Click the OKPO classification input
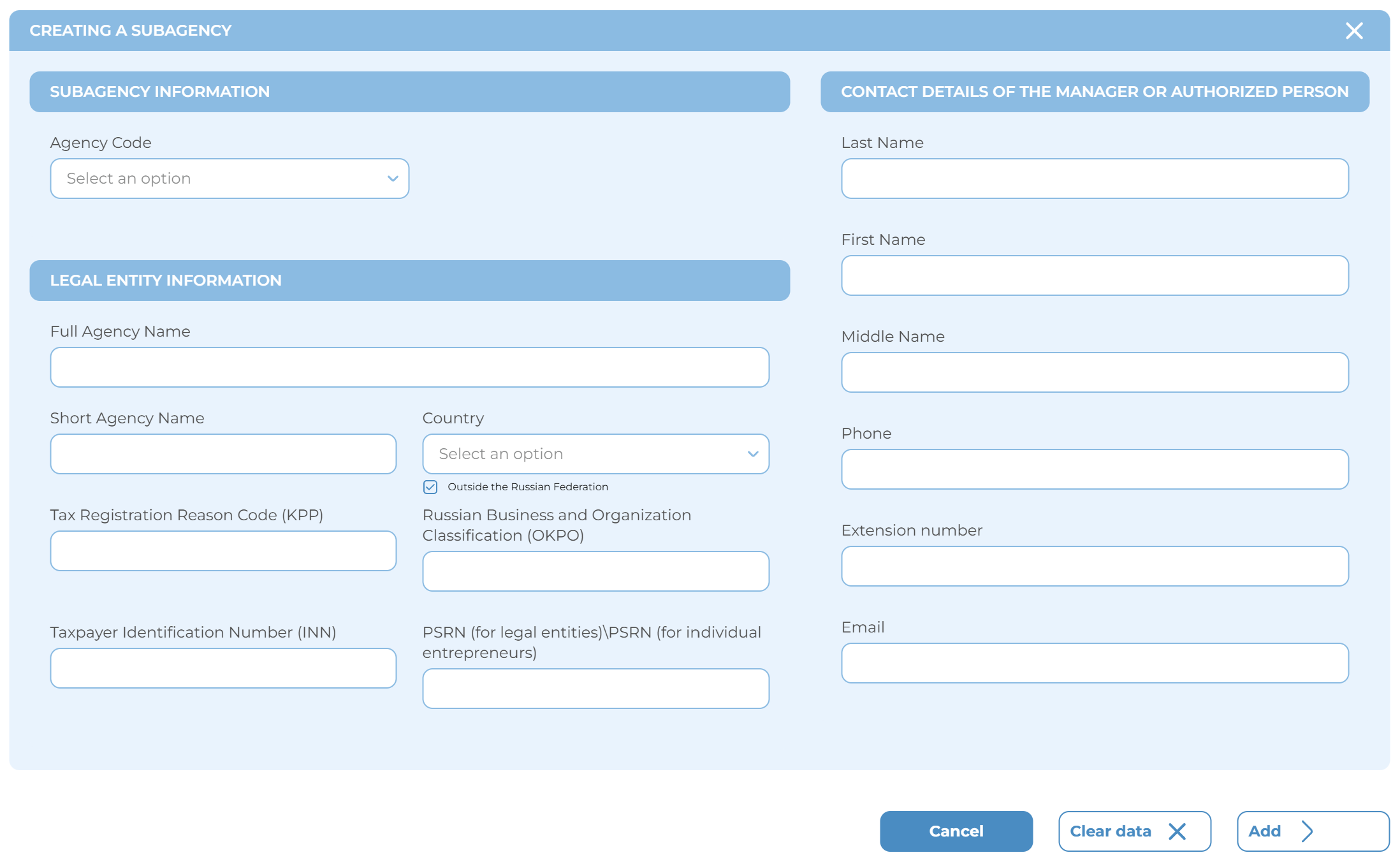The width and height of the screenshot is (1400, 862). click(x=595, y=571)
